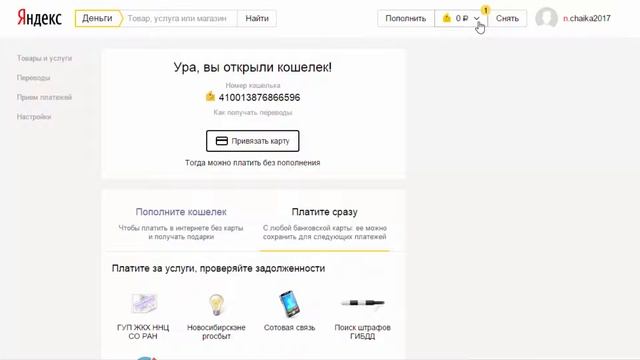Select the ГУП ЖКХ ННЦ СО РАН service icon
The width and height of the screenshot is (640, 360).
tap(144, 303)
